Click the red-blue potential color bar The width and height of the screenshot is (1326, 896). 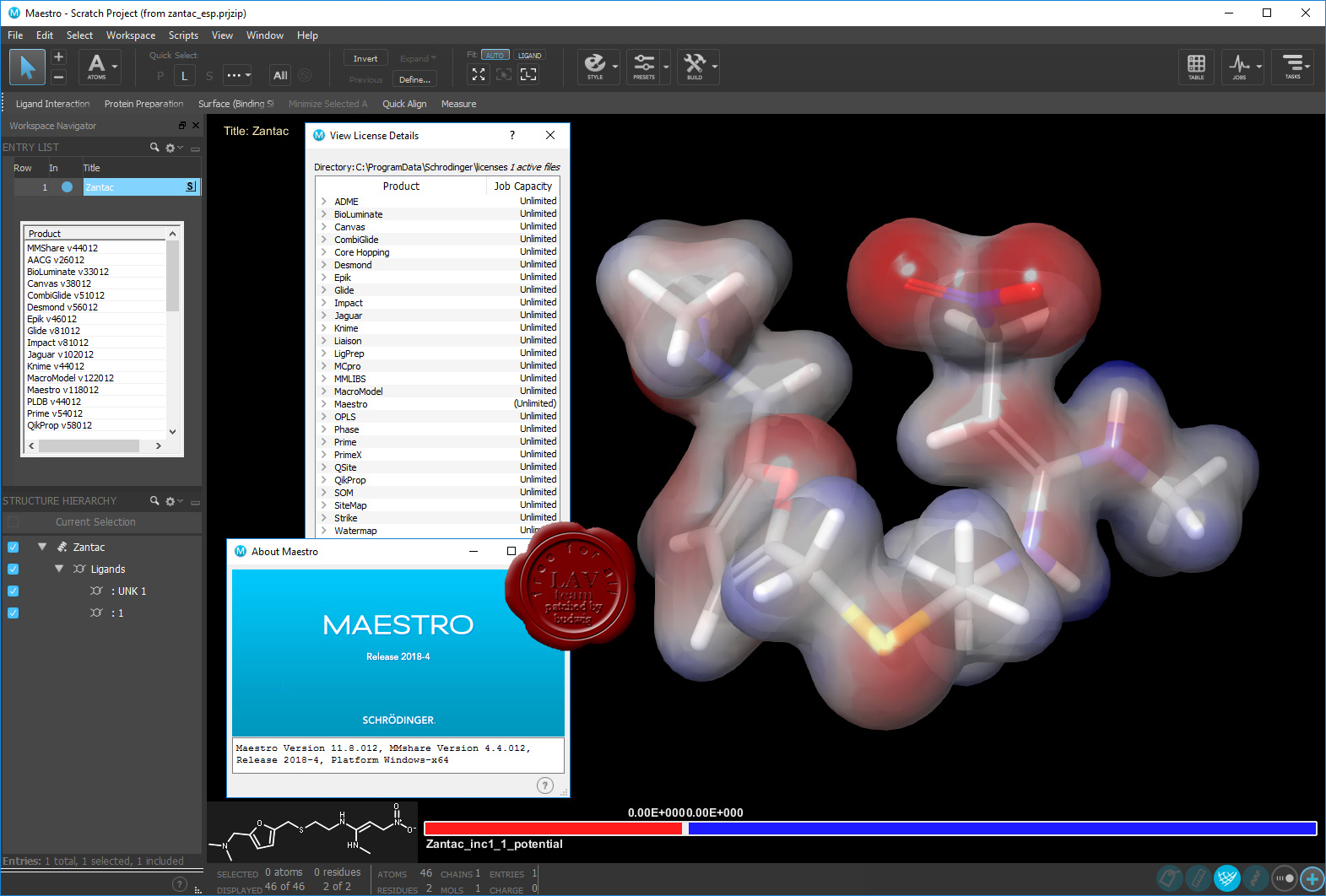tap(870, 829)
